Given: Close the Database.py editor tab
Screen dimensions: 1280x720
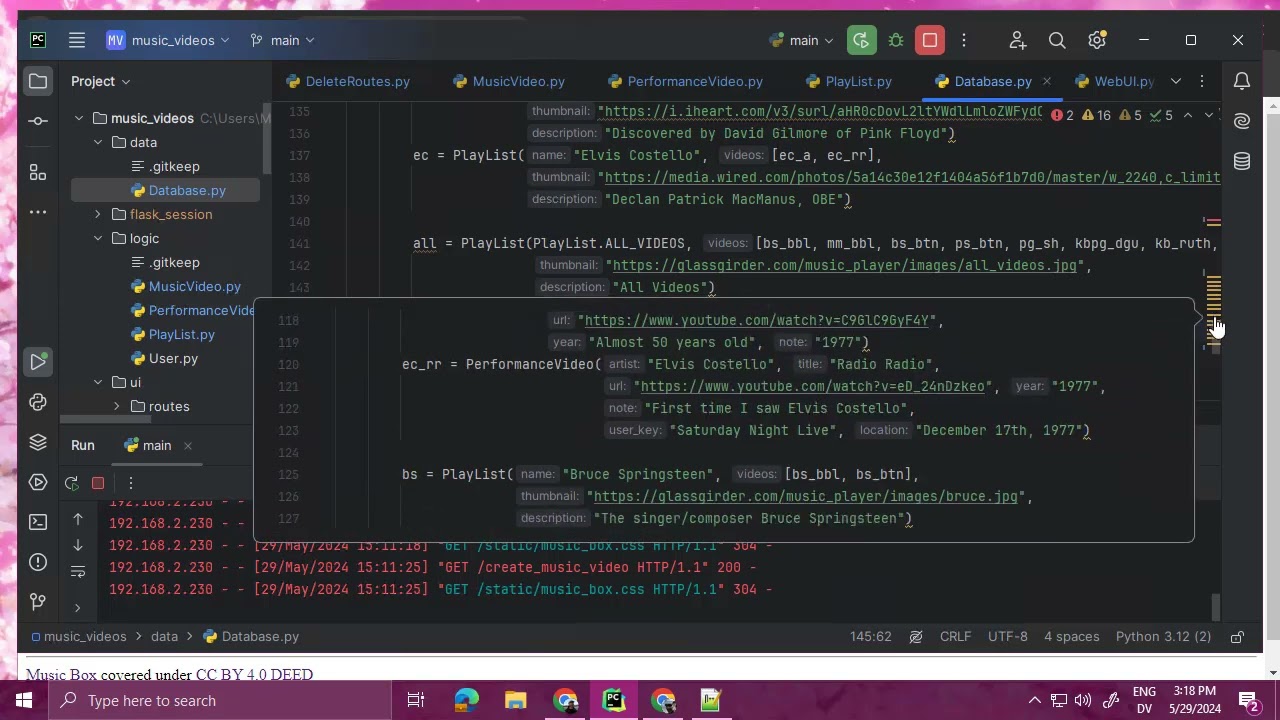Looking at the screenshot, I should click(x=1046, y=81).
